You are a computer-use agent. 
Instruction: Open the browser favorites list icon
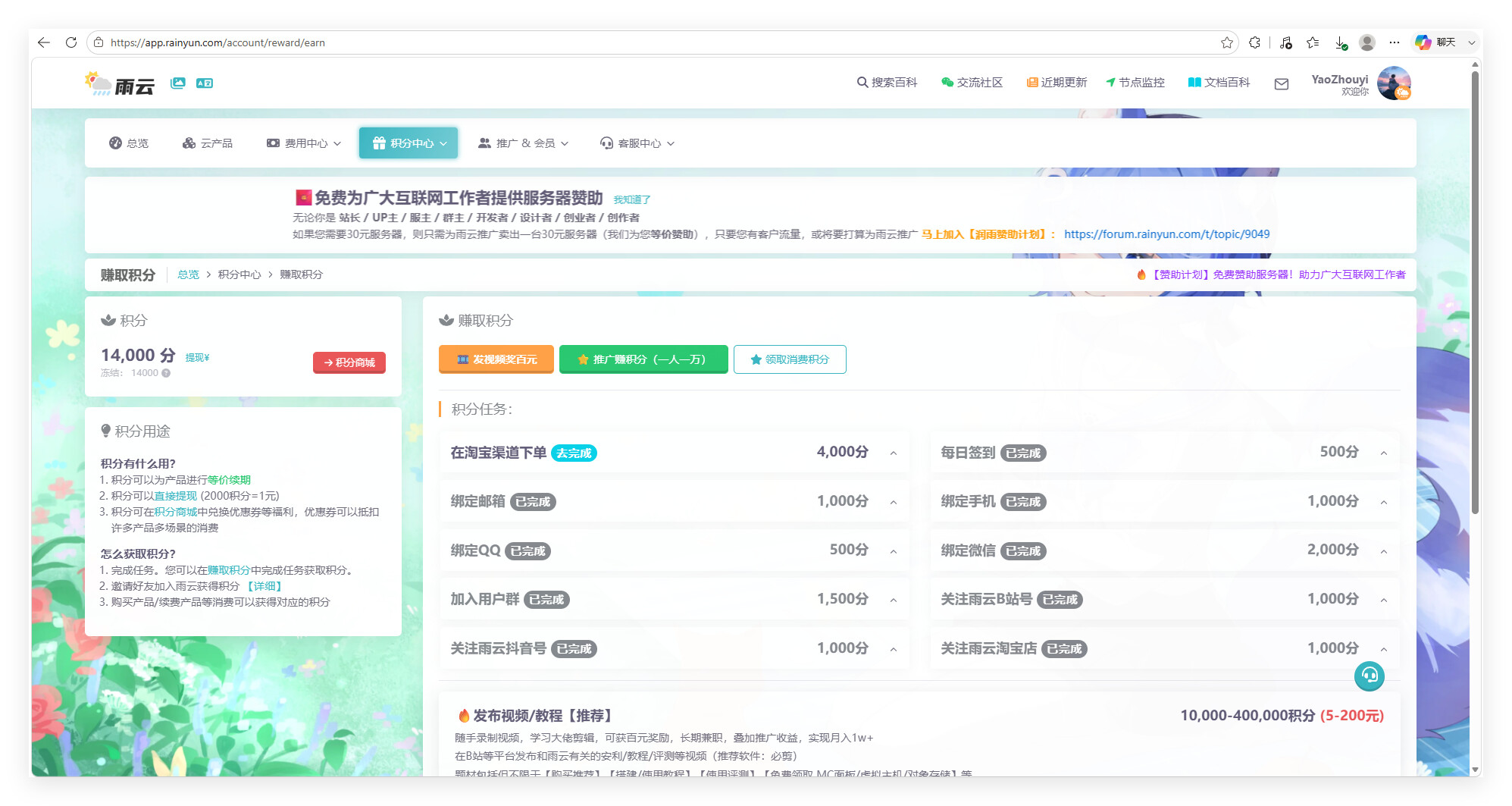tap(1313, 42)
